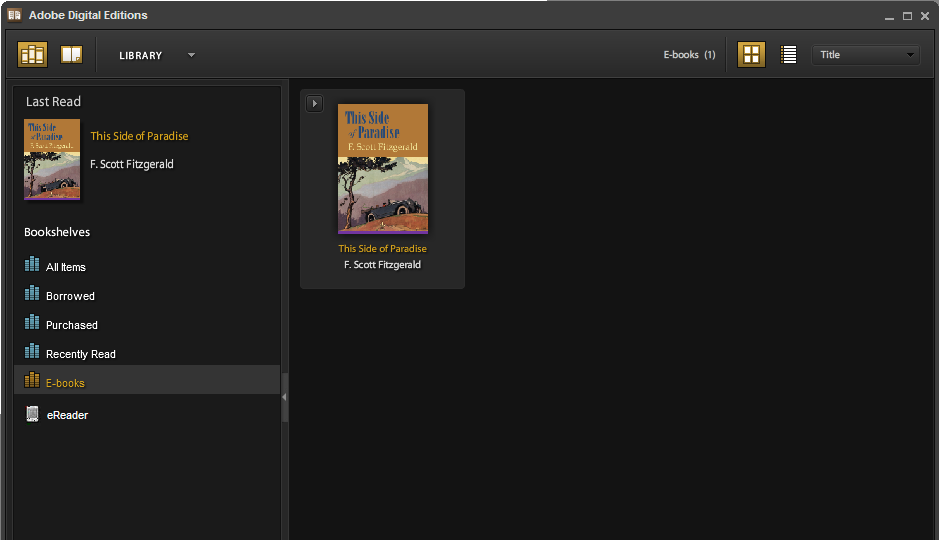The height and width of the screenshot is (540, 939).
Task: Minimize the Adobe Digital Editions window
Action: click(x=889, y=17)
